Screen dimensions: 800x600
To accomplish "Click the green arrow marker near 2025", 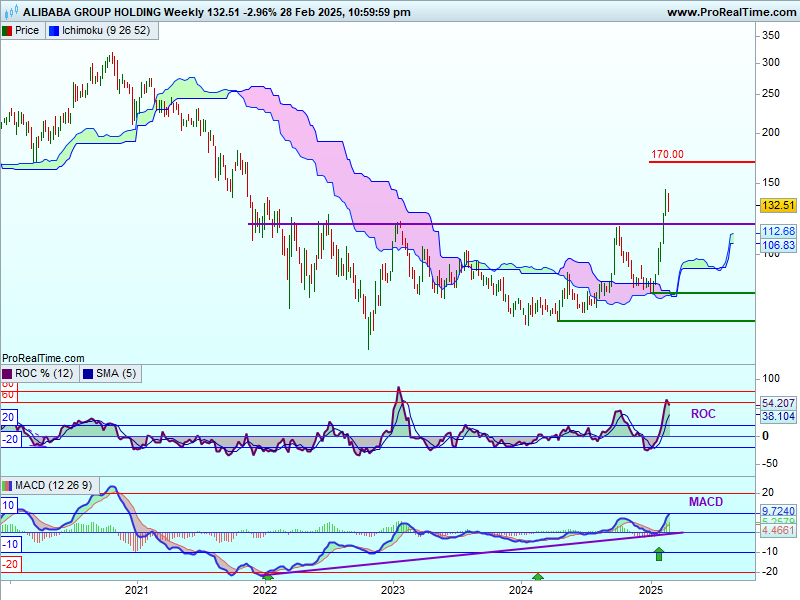I will (x=658, y=553).
